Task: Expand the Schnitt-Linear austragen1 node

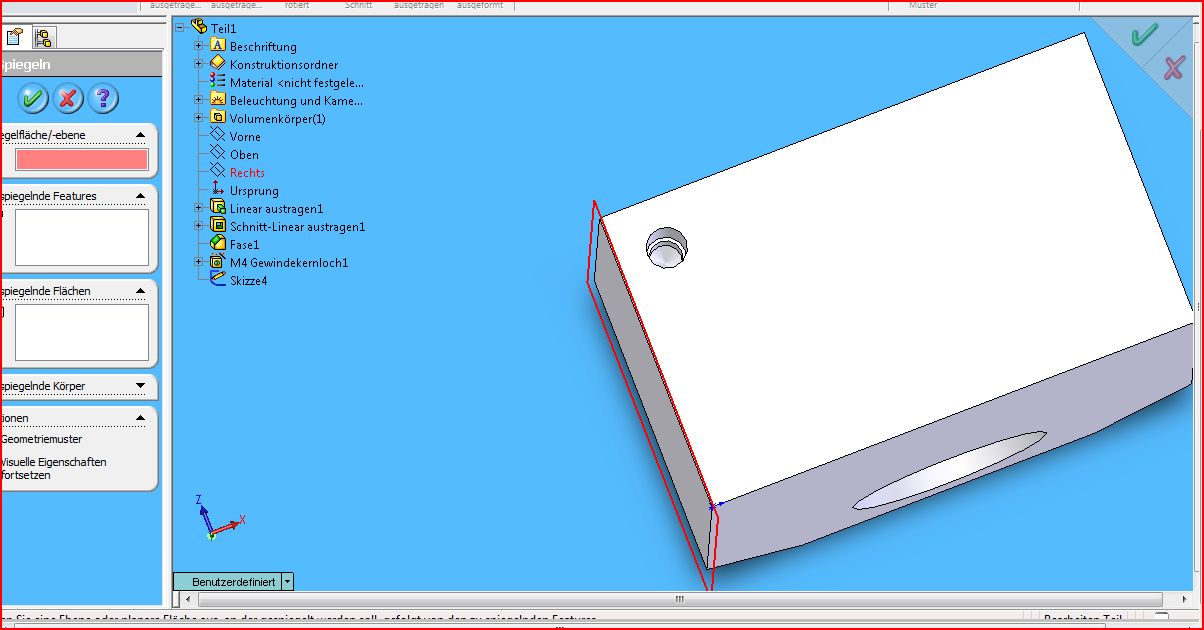Action: (199, 226)
